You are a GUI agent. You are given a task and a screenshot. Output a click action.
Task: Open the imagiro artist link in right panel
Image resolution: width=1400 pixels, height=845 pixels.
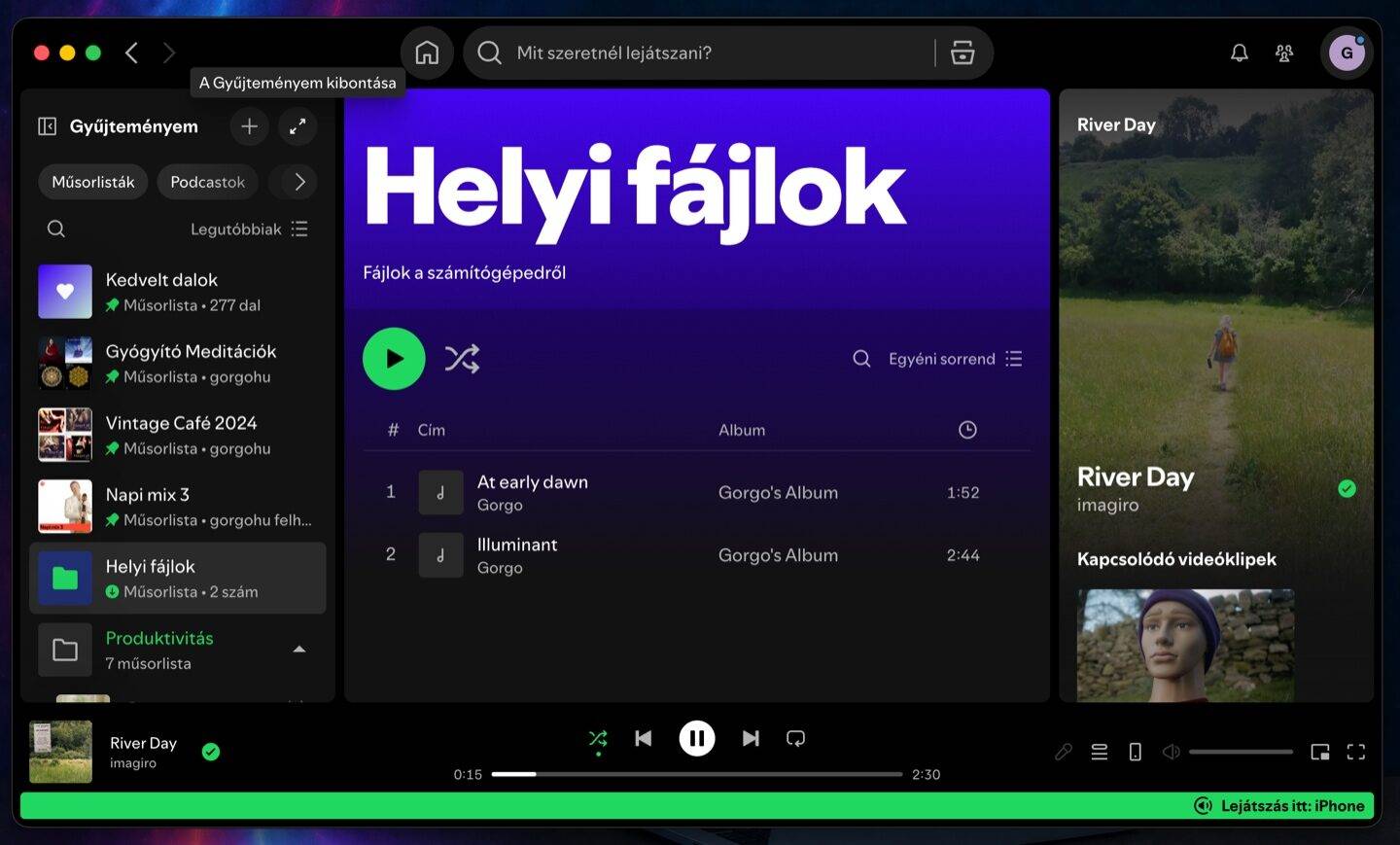tap(1107, 505)
